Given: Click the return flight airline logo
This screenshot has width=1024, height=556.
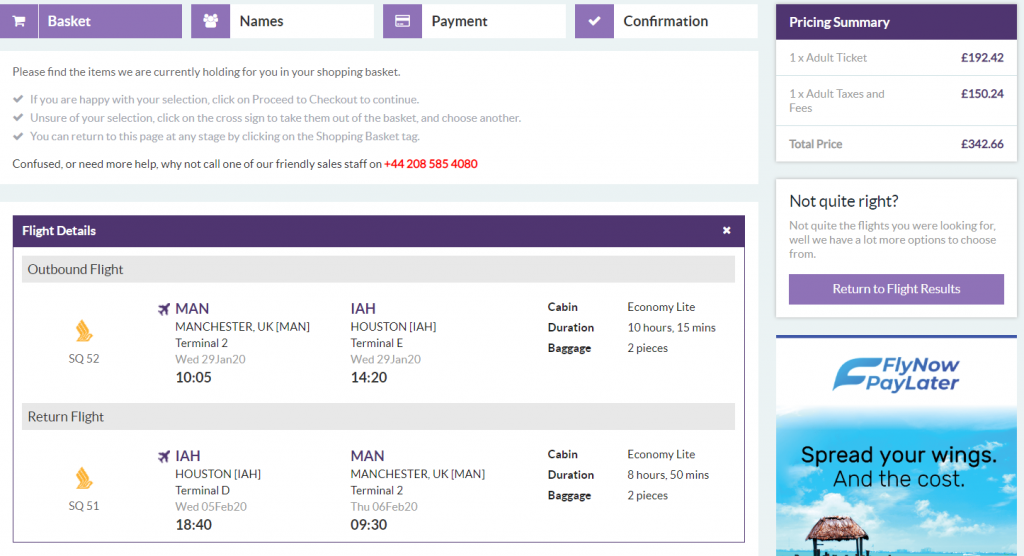Looking at the screenshot, I should point(84,478).
